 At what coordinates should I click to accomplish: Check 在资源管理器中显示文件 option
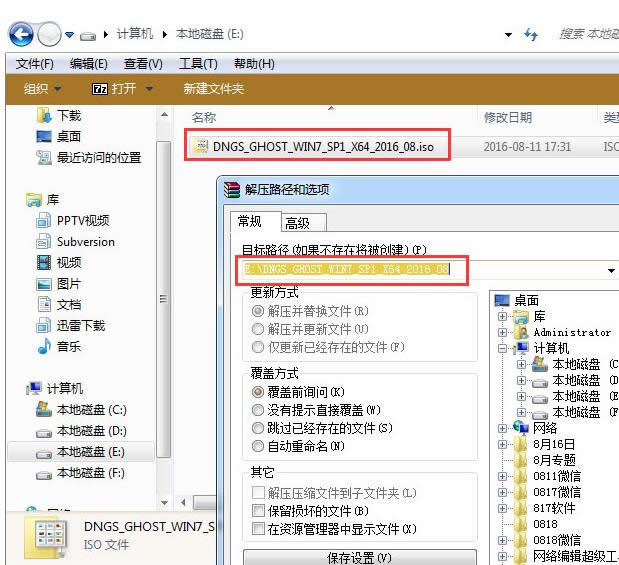(259, 529)
